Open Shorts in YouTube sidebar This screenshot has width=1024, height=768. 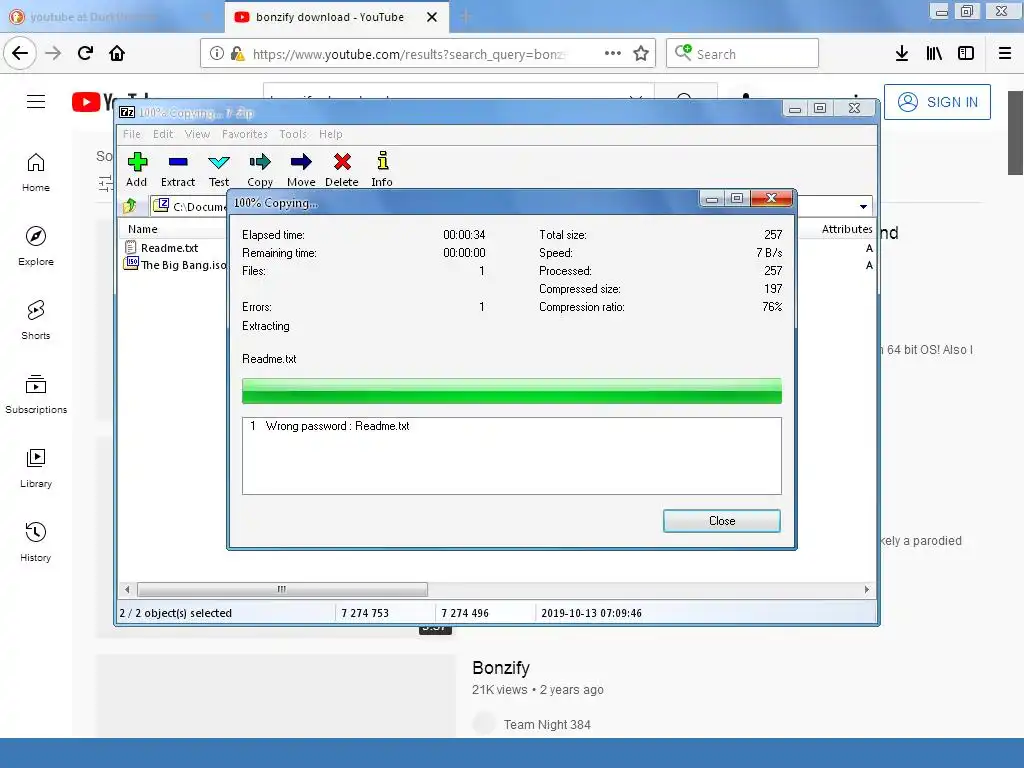coord(36,320)
